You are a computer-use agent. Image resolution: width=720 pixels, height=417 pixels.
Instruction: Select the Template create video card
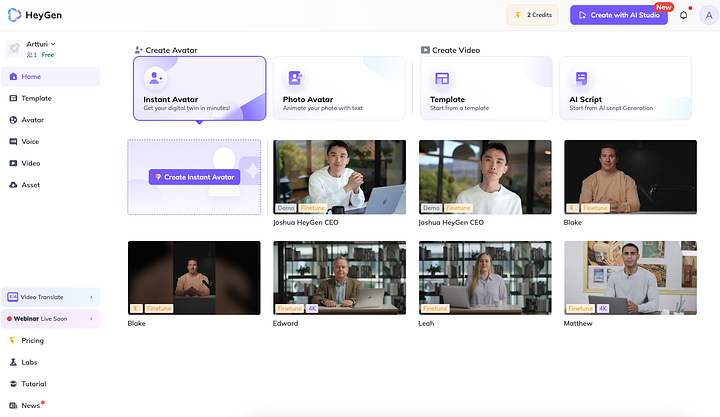pos(486,88)
